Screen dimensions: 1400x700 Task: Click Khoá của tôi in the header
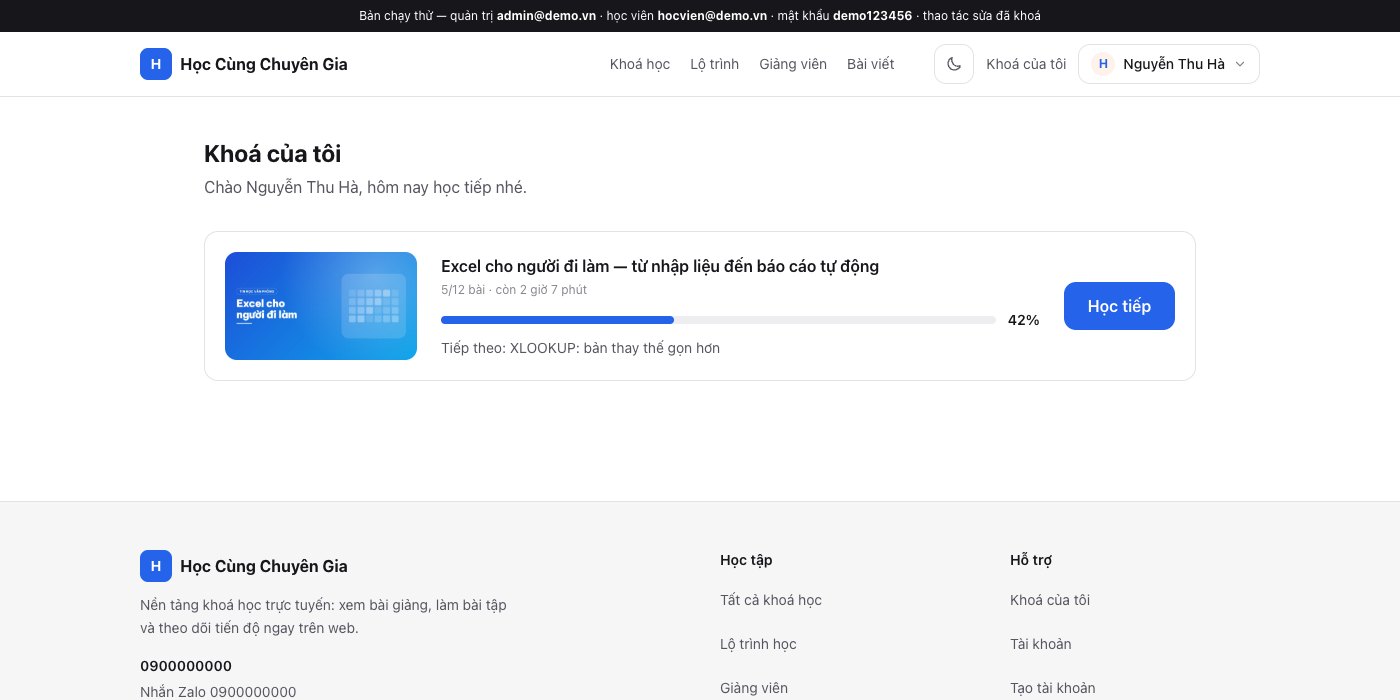click(x=1026, y=64)
